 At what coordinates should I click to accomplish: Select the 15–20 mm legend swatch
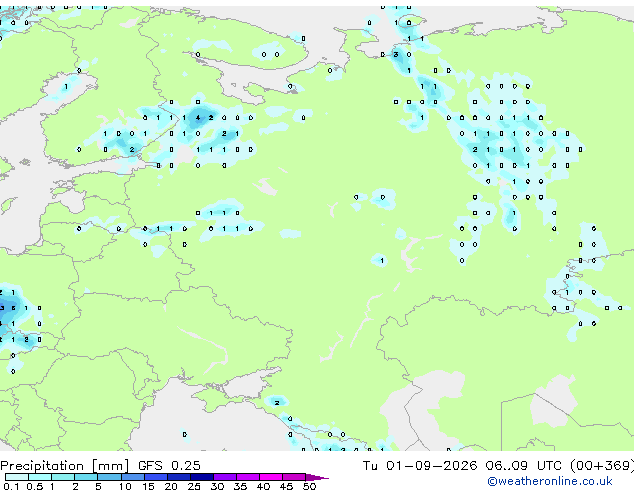pos(156,477)
